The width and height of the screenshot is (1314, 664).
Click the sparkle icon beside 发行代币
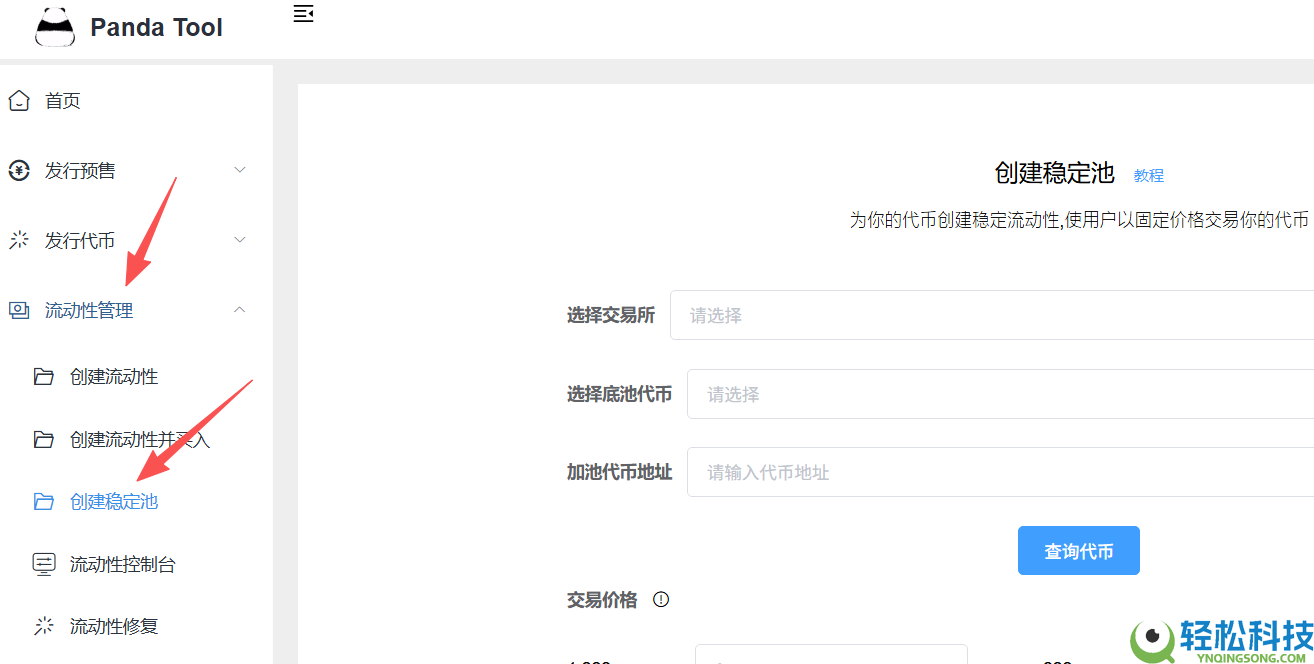coord(19,241)
